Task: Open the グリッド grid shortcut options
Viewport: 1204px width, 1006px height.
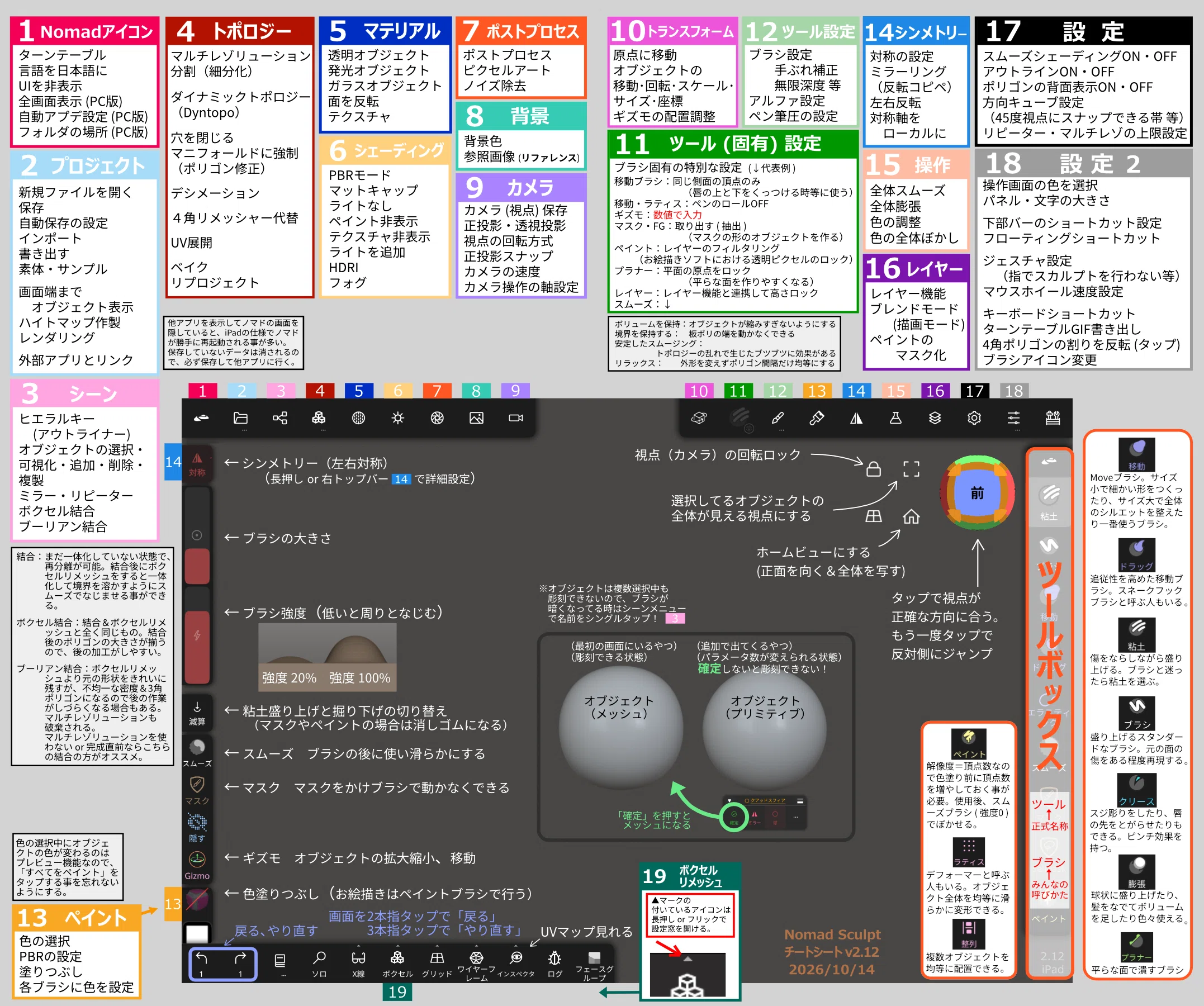Action: (x=437, y=964)
